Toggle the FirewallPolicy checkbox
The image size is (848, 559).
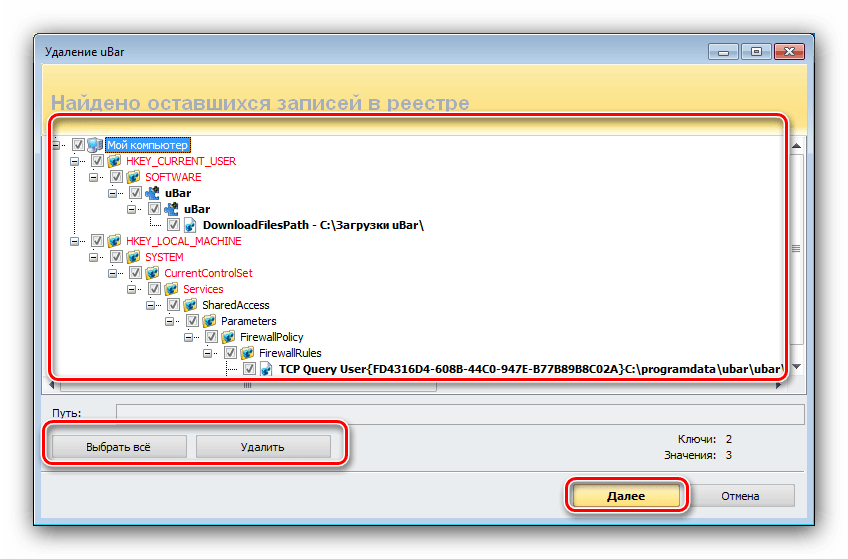[x=211, y=337]
